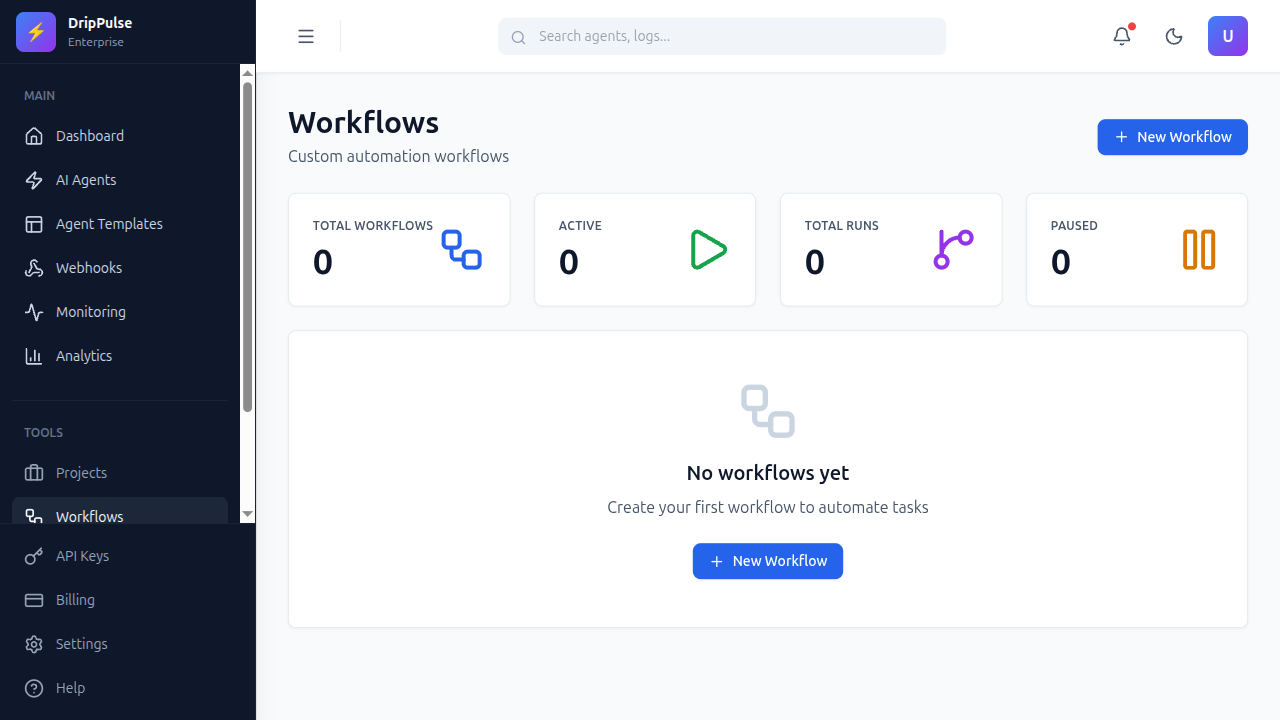Click 'Create your first workflow' text
Screen dimensions: 1280x720
(x=768, y=508)
